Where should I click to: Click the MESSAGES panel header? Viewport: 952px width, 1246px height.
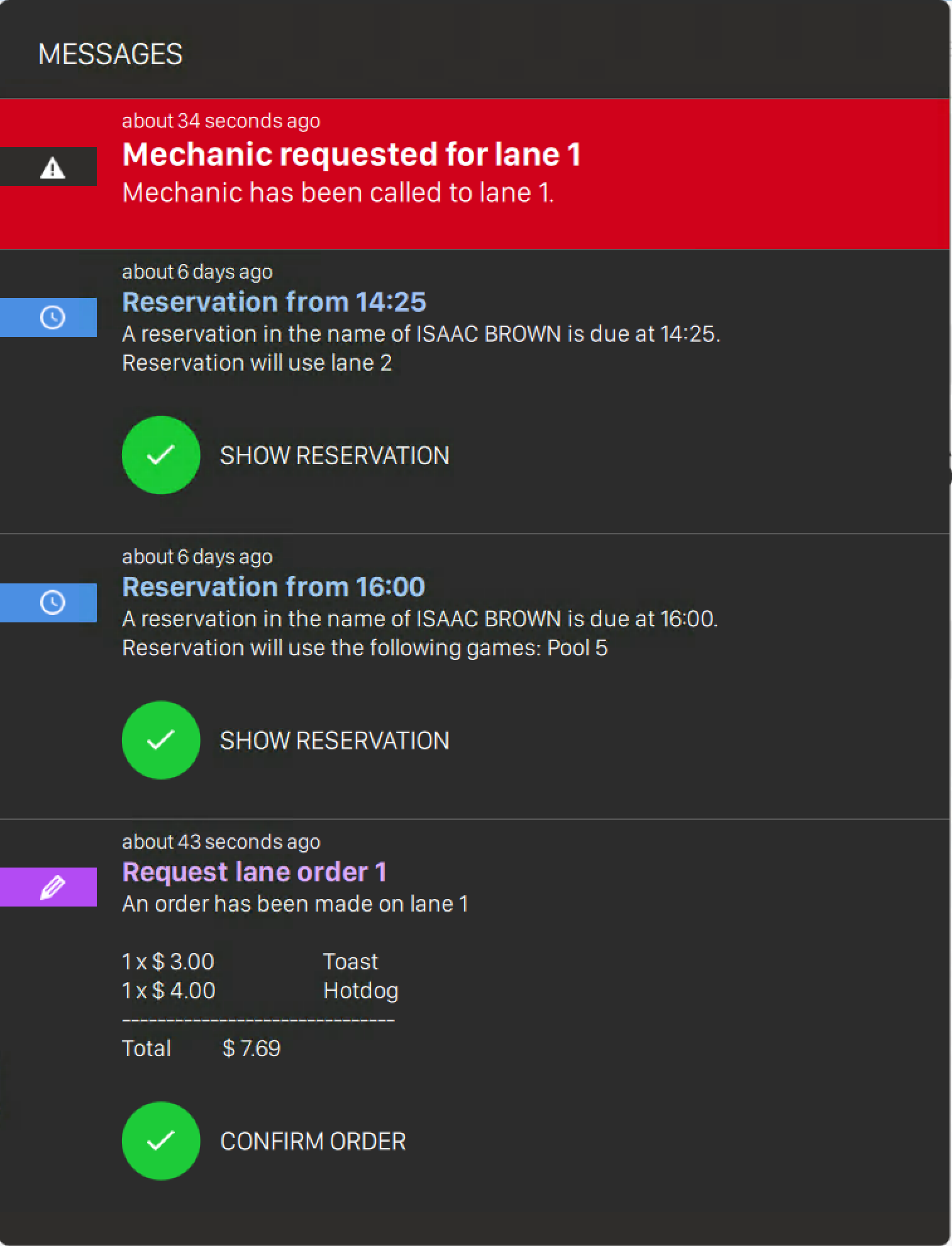111,54
